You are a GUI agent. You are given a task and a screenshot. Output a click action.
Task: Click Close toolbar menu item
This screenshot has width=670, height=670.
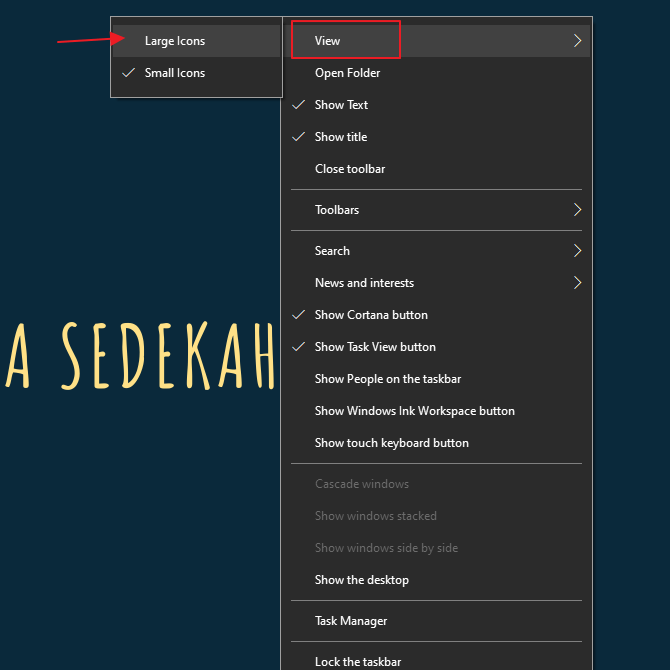click(350, 169)
